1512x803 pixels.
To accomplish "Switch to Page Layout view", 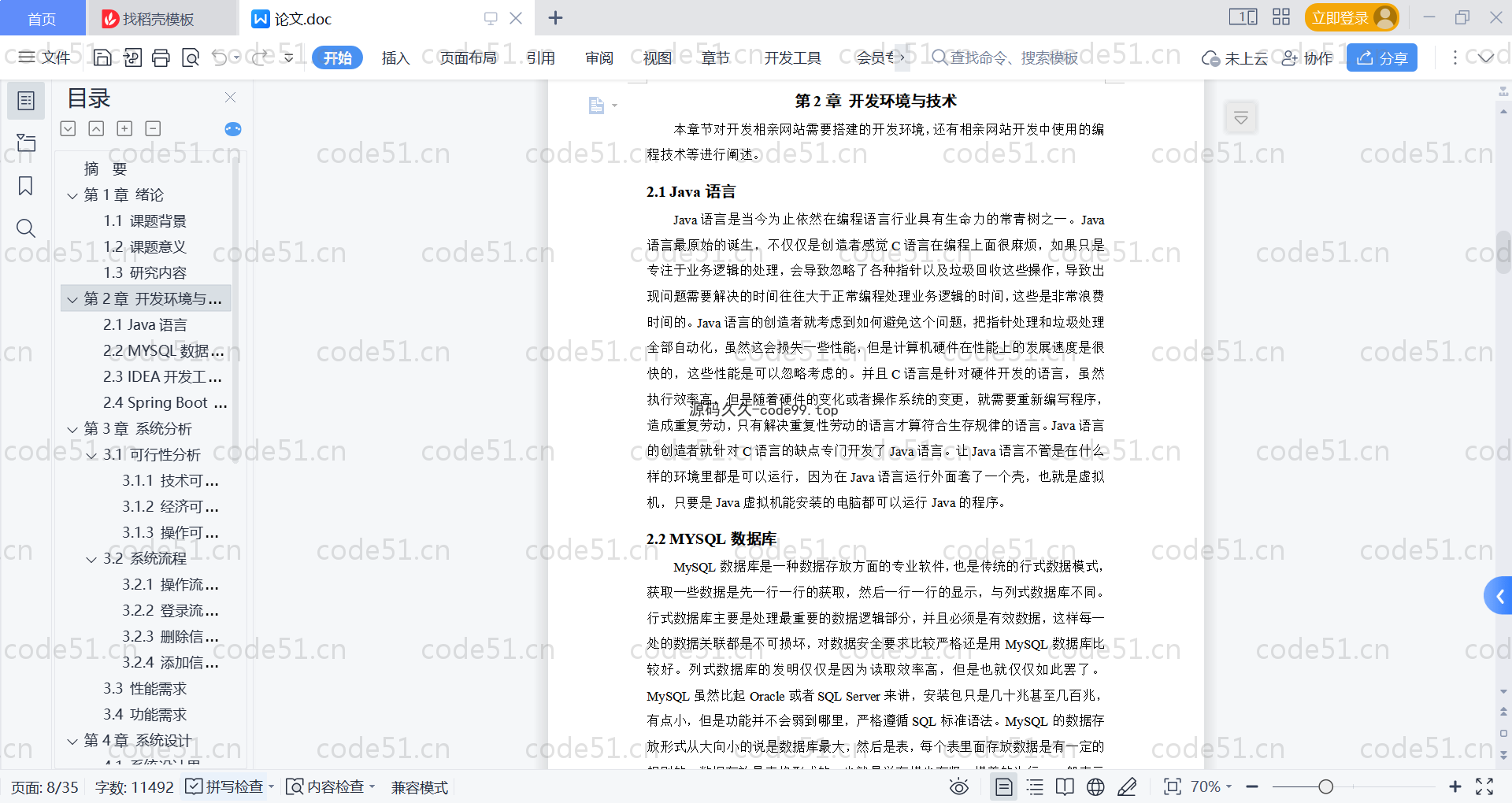I will coord(1003,786).
